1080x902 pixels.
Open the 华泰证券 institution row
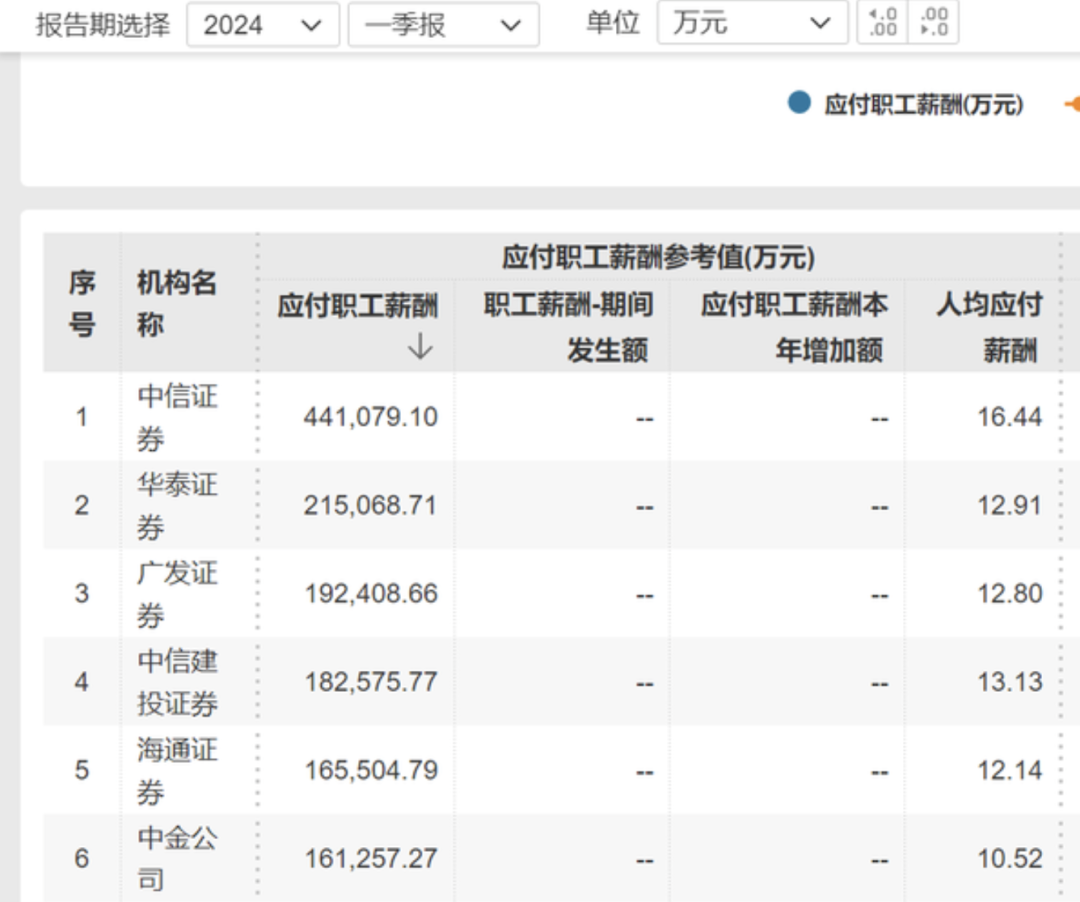tap(177, 505)
